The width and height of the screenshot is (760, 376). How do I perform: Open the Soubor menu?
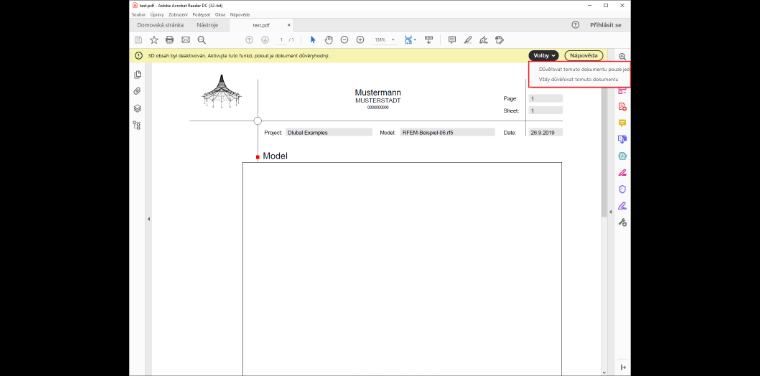click(x=138, y=15)
